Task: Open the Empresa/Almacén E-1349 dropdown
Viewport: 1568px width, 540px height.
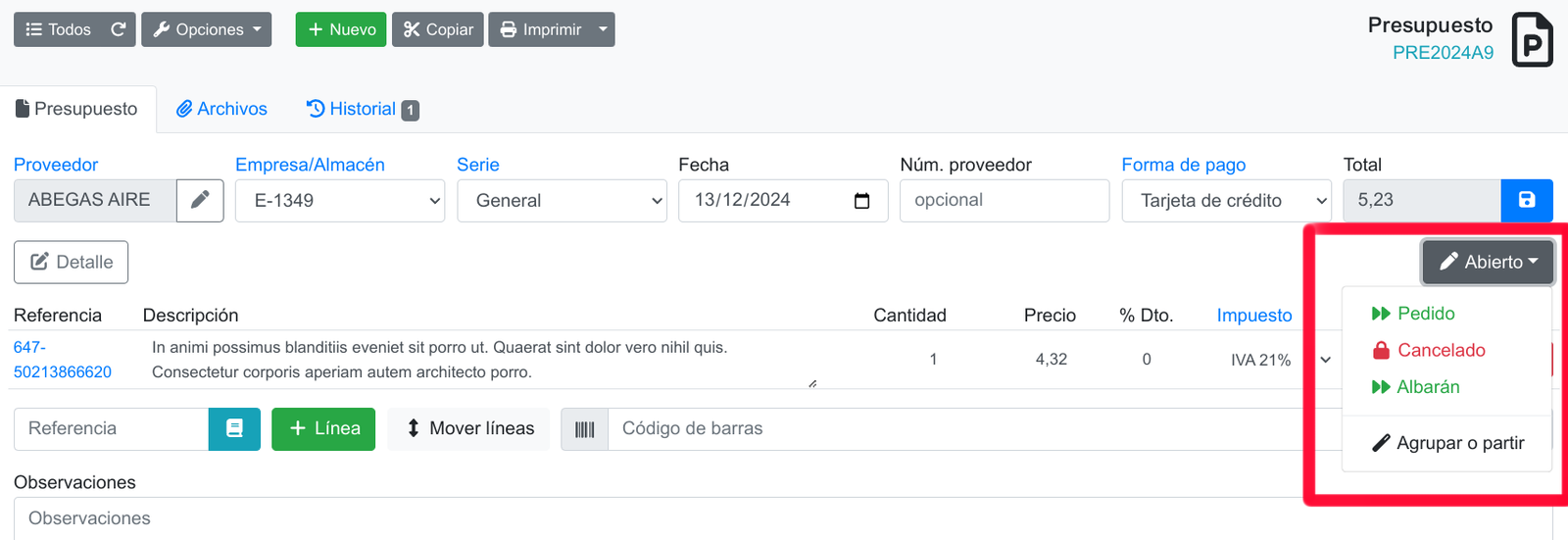Action: coord(340,200)
